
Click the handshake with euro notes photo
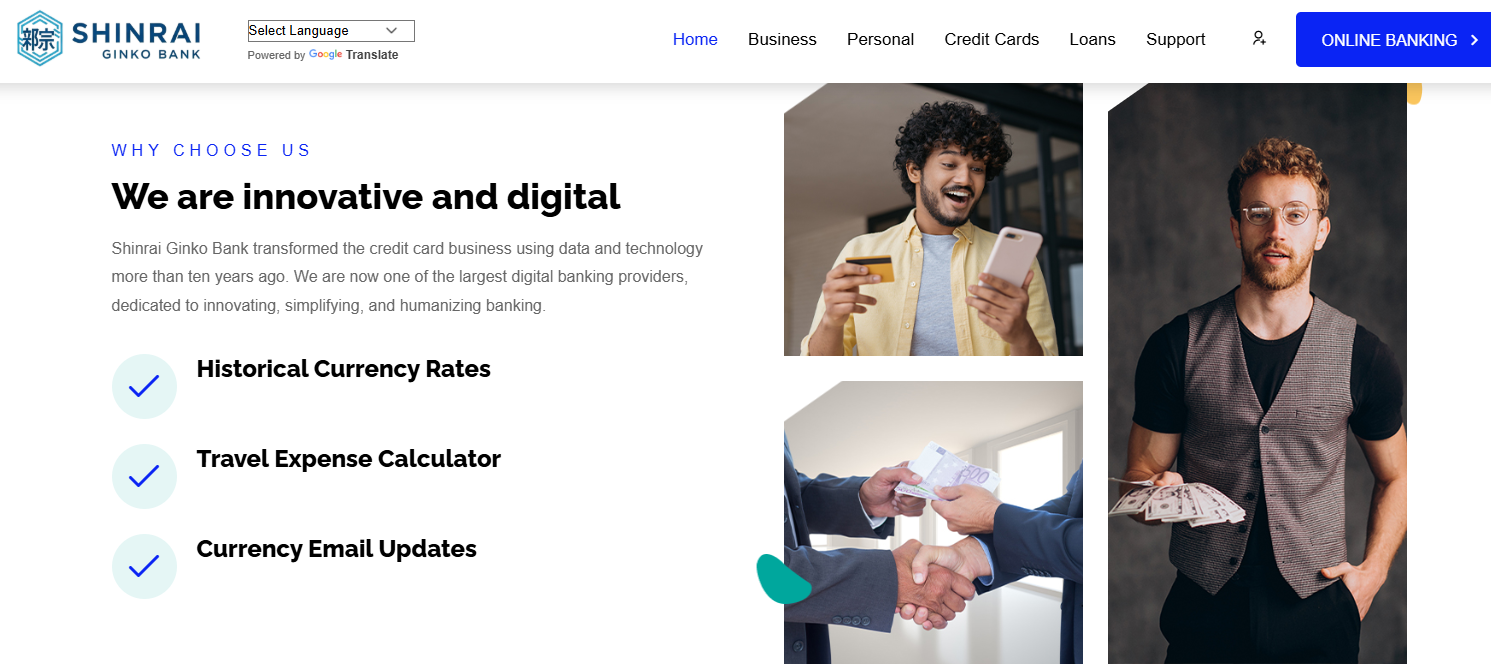[933, 522]
